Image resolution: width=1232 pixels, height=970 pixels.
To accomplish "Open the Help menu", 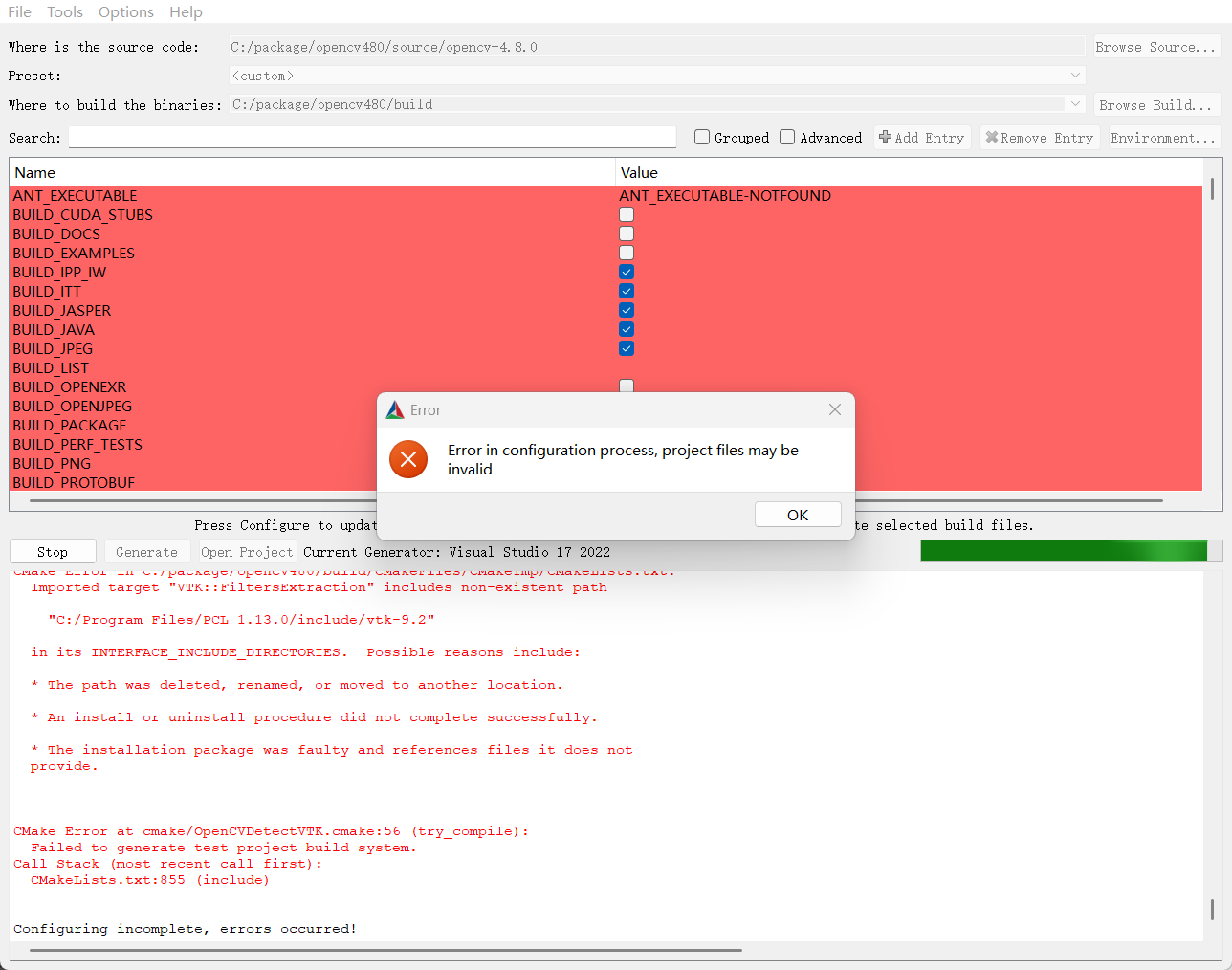I will pyautogui.click(x=186, y=11).
